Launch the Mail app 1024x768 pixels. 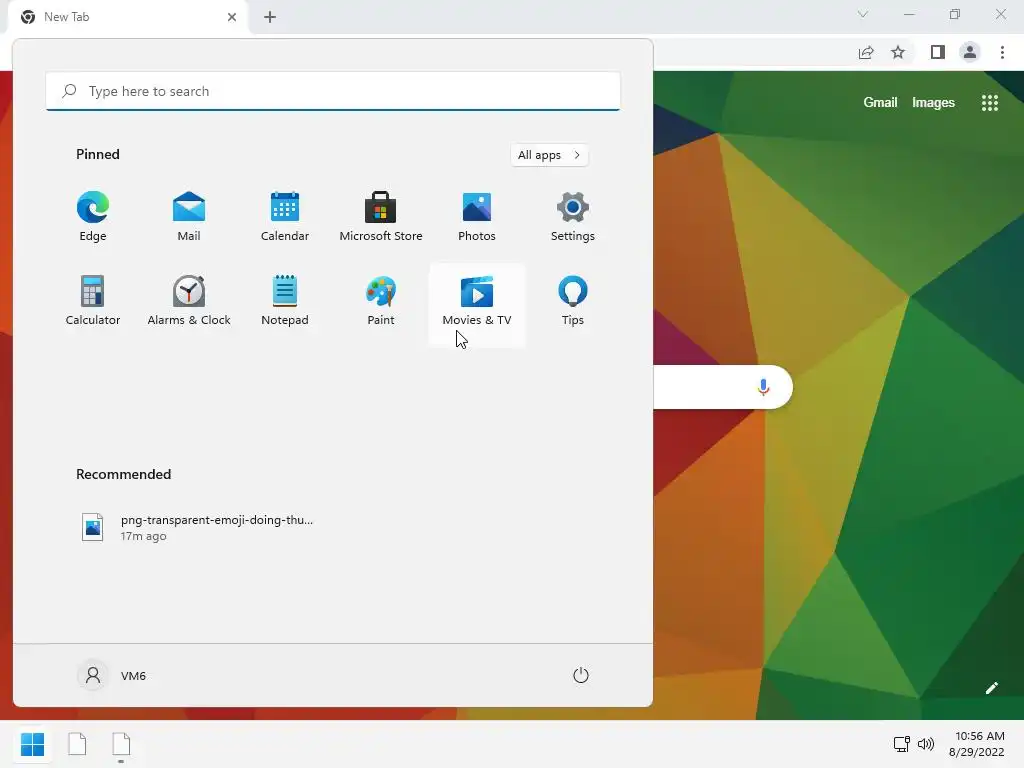pos(189,217)
